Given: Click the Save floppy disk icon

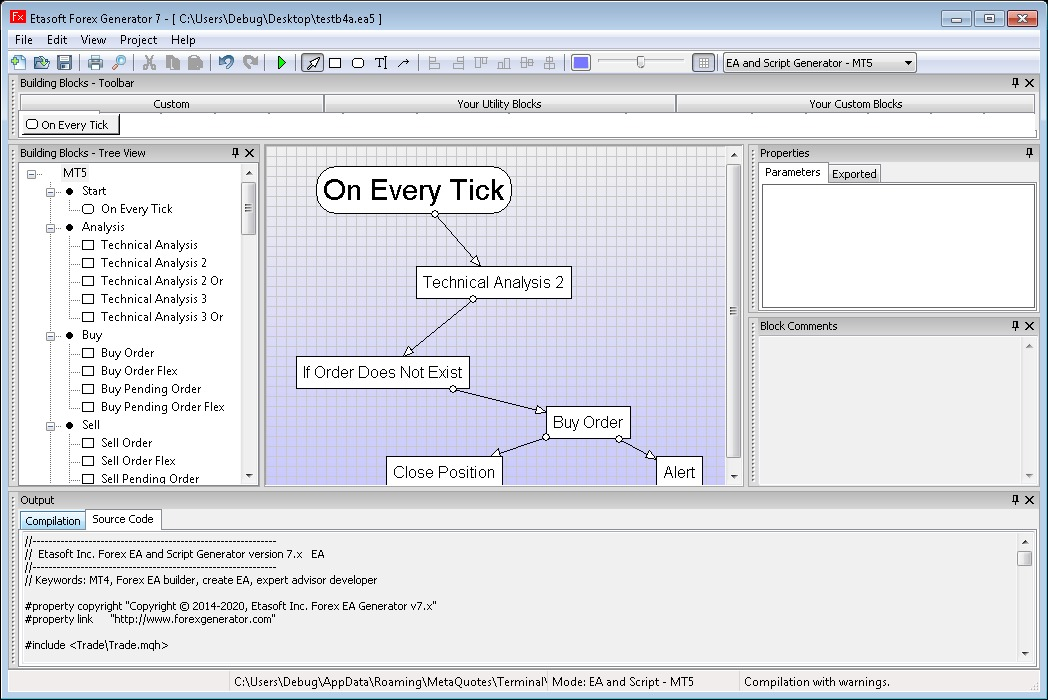Looking at the screenshot, I should [x=64, y=63].
